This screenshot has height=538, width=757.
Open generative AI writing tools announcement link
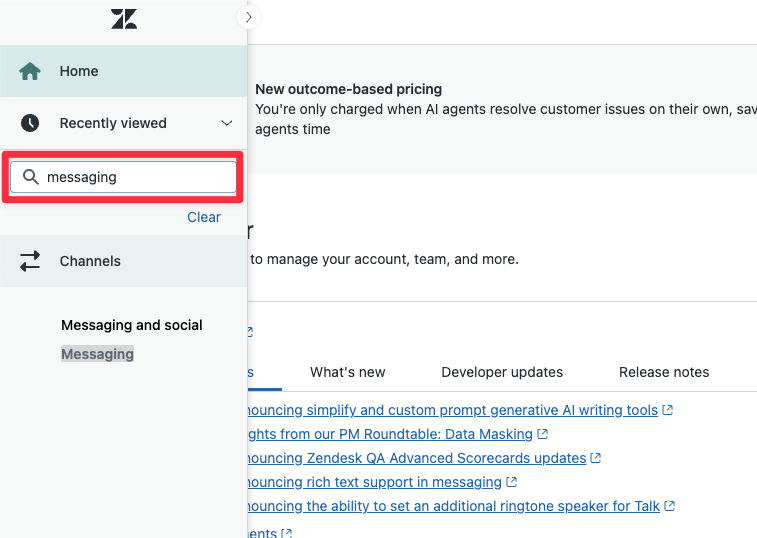coord(453,410)
